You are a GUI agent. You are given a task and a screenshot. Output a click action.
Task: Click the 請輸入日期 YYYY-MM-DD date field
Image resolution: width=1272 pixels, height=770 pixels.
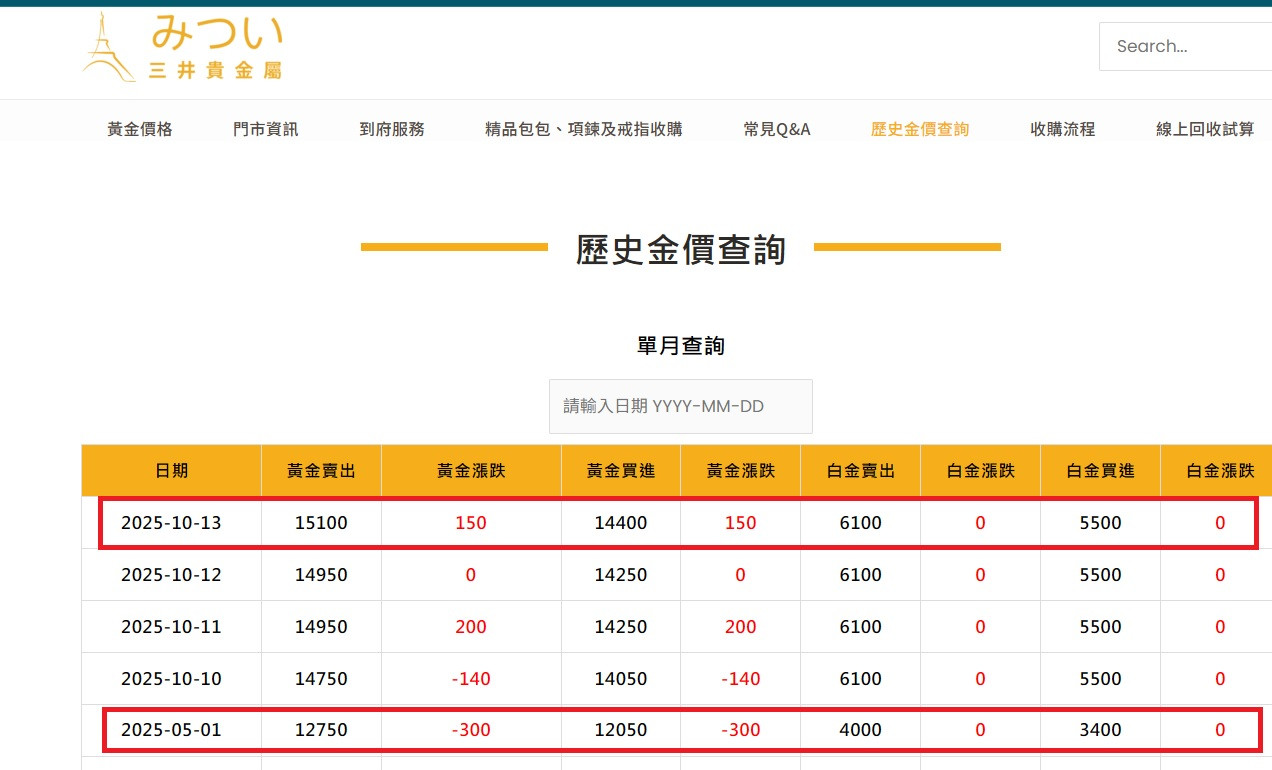tap(680, 406)
